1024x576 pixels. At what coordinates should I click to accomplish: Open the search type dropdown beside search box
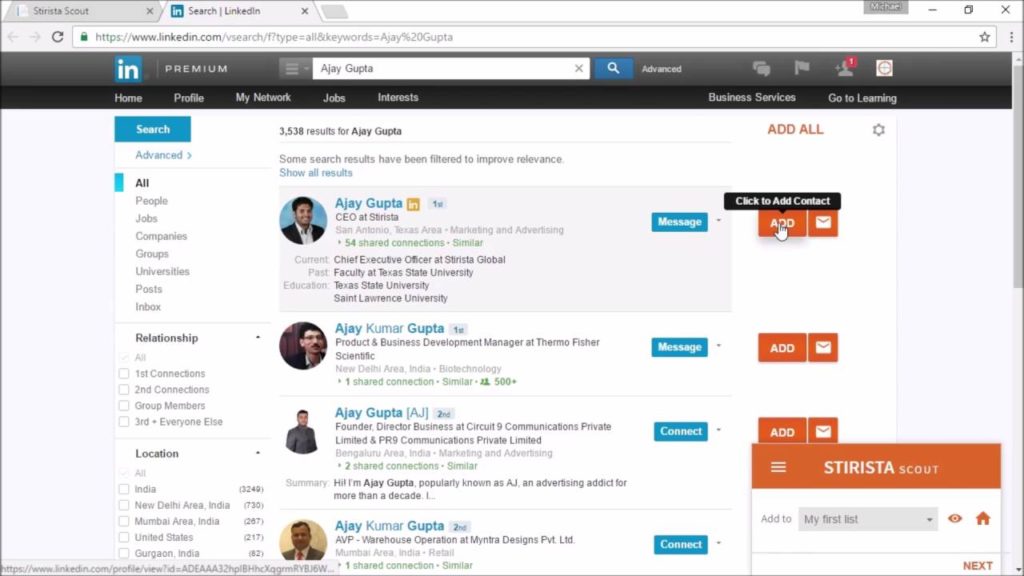tap(295, 68)
